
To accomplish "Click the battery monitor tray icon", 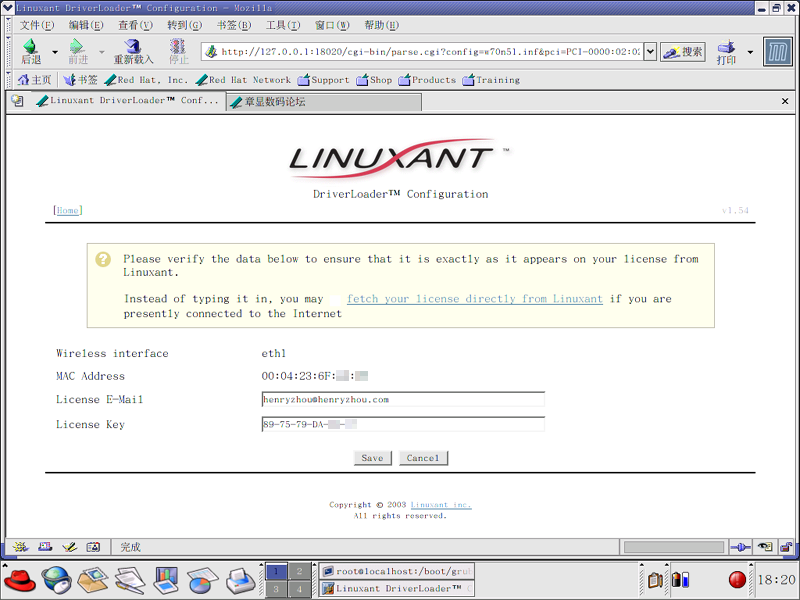I will (x=681, y=580).
